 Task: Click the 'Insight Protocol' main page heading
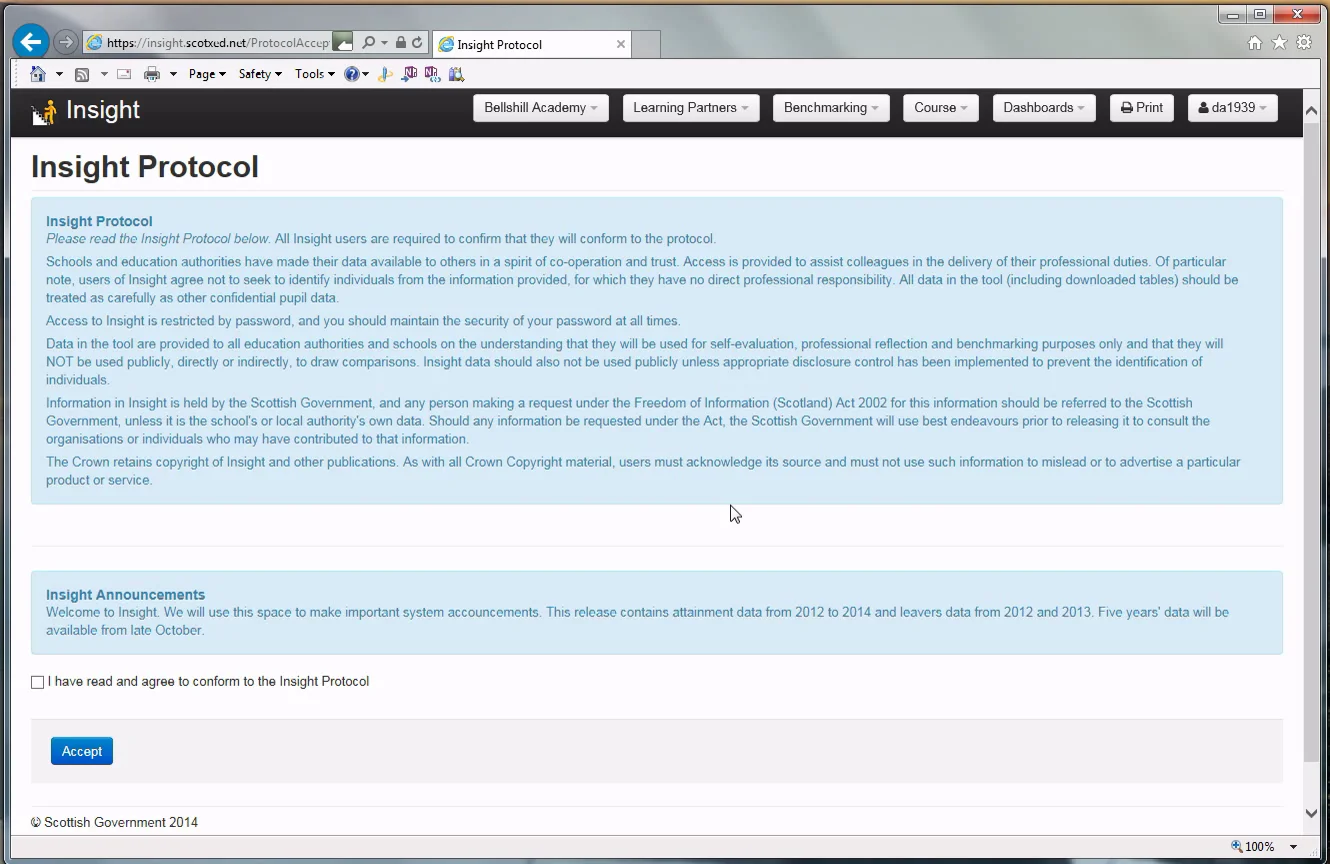point(145,167)
